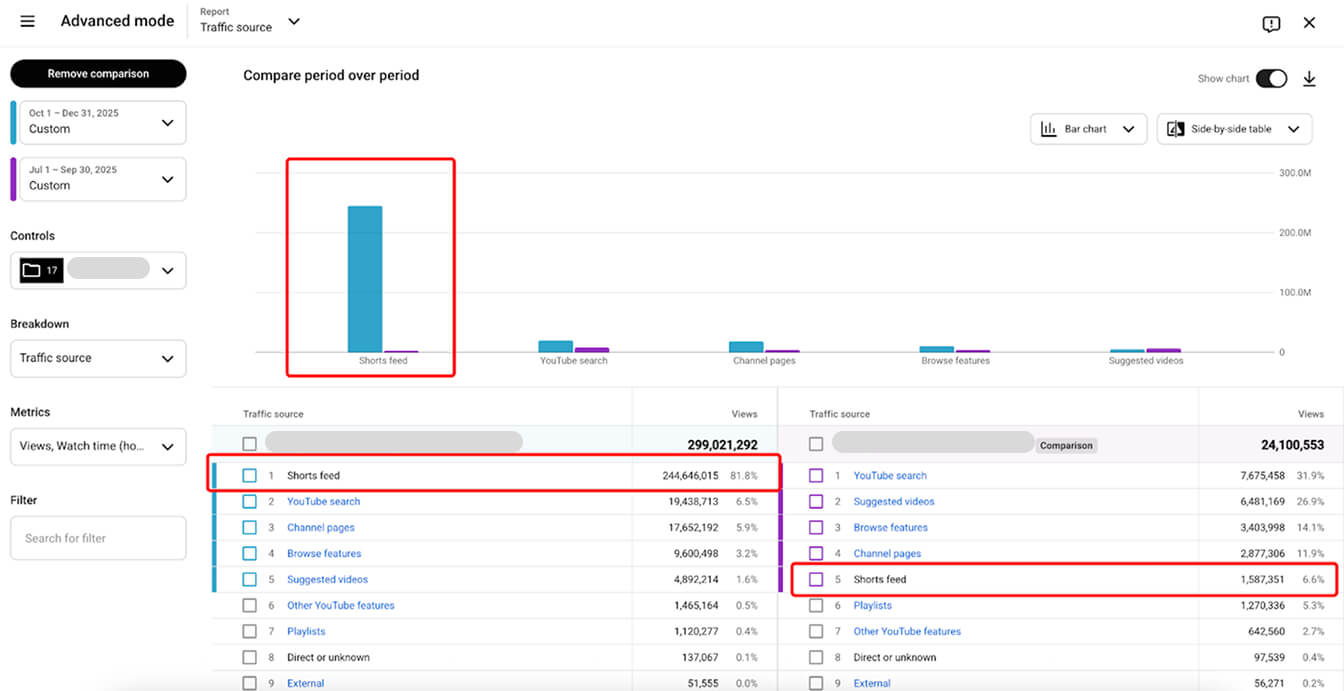Select the header select-all checkbox in left table

tap(249, 441)
